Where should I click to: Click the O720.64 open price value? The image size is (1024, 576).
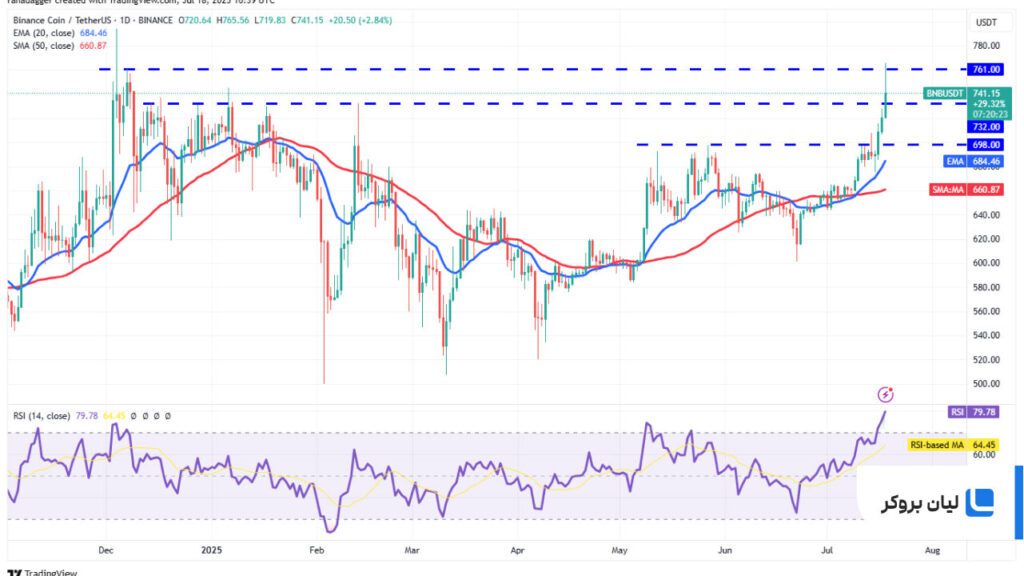click(x=195, y=20)
